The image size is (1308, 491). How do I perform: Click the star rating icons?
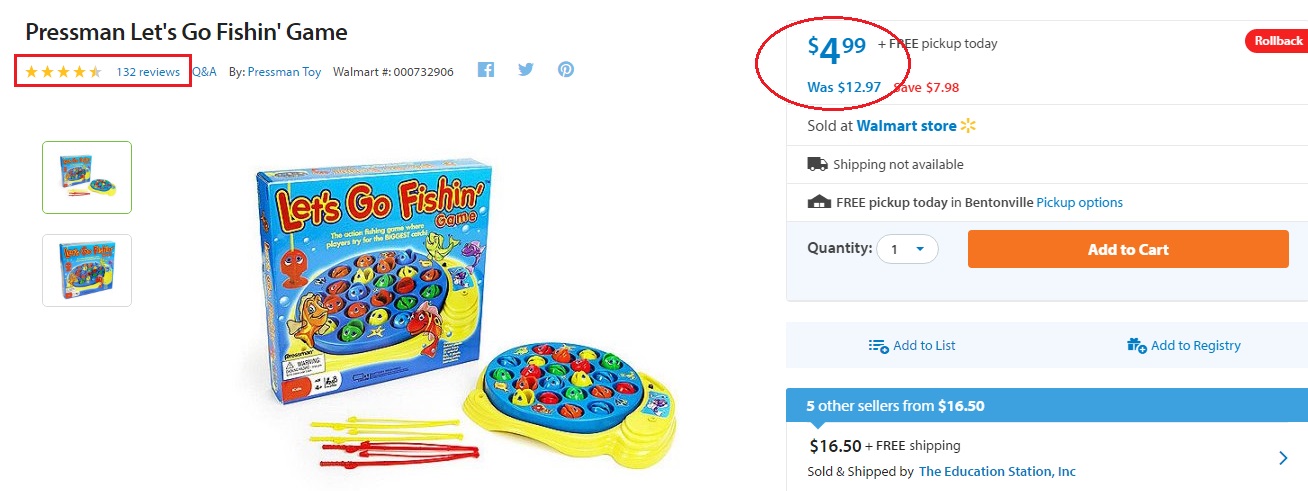pos(63,72)
